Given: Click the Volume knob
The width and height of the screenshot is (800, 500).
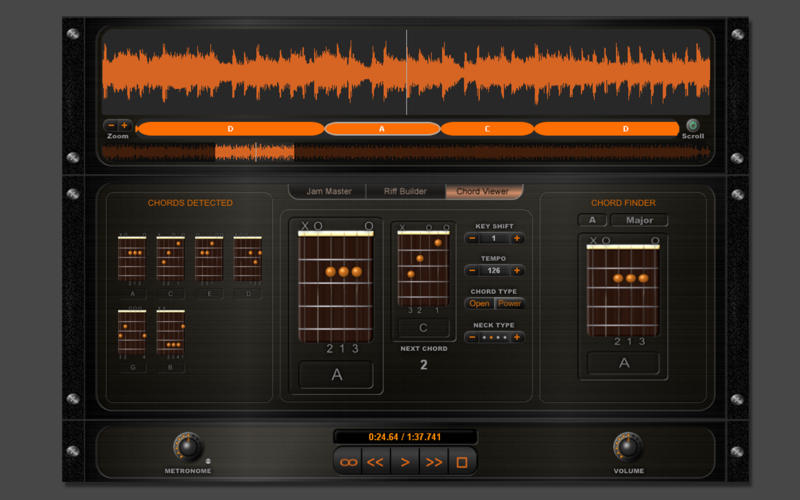Looking at the screenshot, I should [x=628, y=447].
